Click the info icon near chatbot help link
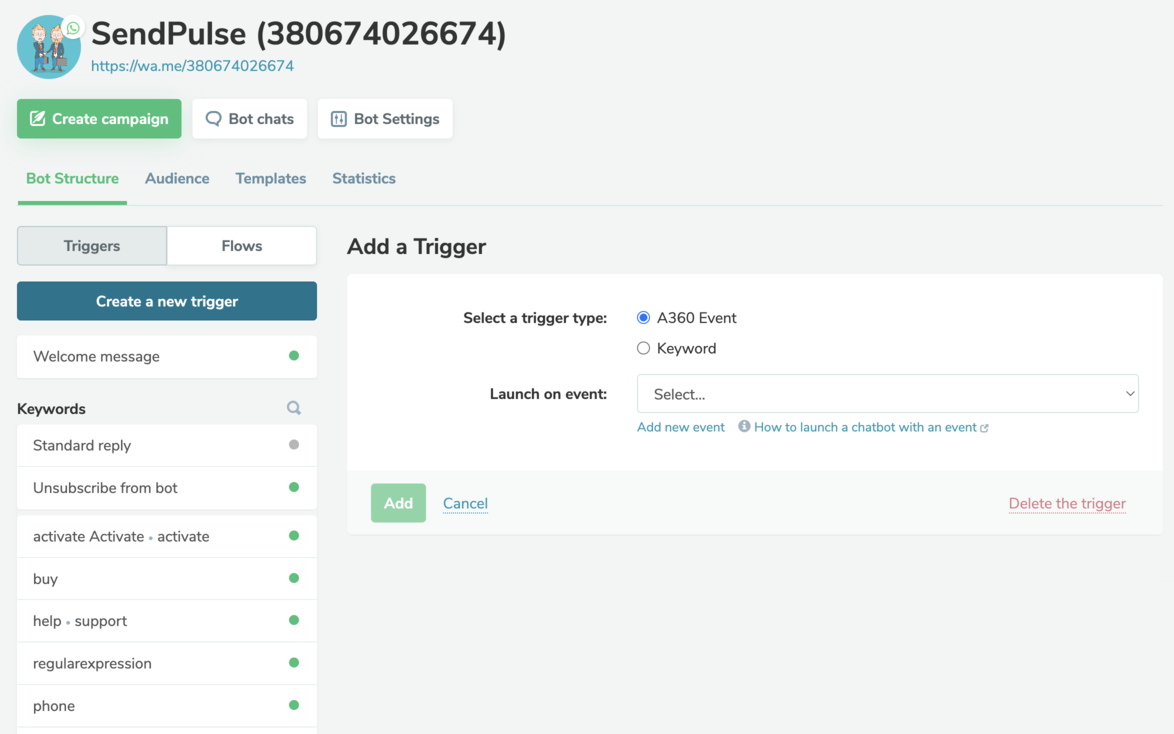Image resolution: width=1174 pixels, height=734 pixels. [x=744, y=427]
